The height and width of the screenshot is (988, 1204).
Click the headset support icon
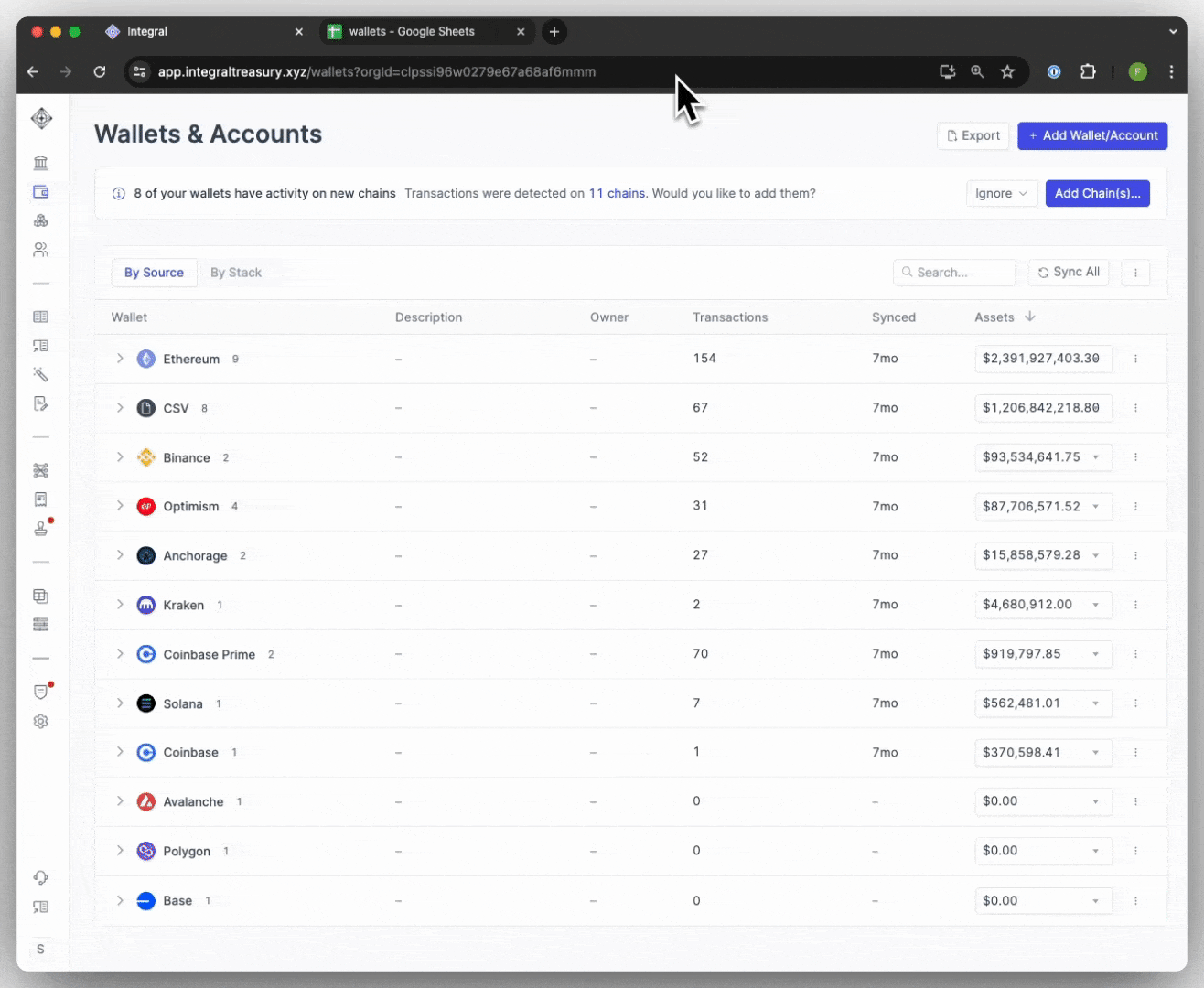[x=41, y=877]
